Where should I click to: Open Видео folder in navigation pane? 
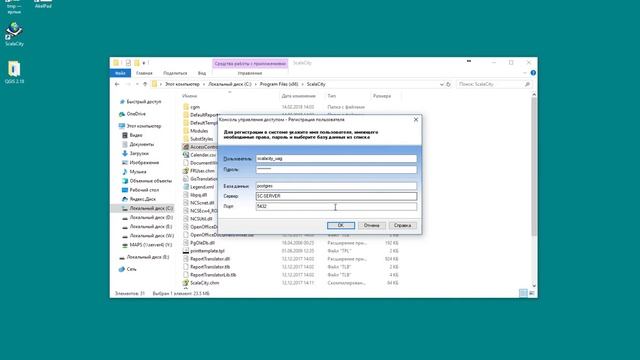pyautogui.click(x=136, y=135)
